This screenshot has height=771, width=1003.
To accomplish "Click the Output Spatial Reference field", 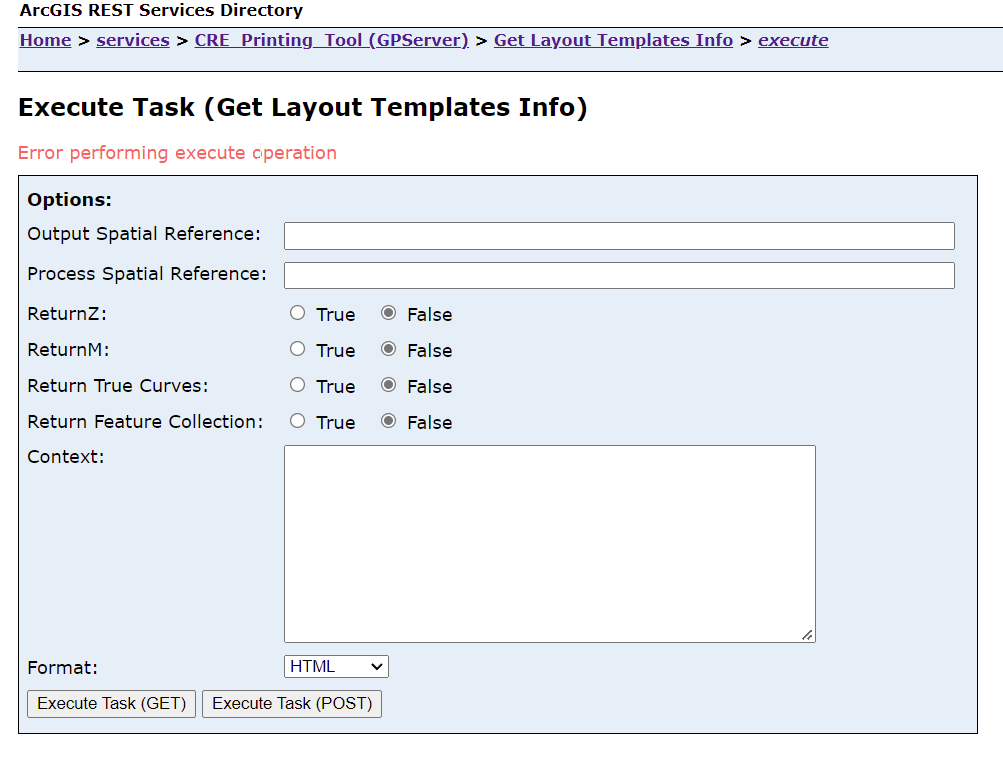I will (619, 236).
